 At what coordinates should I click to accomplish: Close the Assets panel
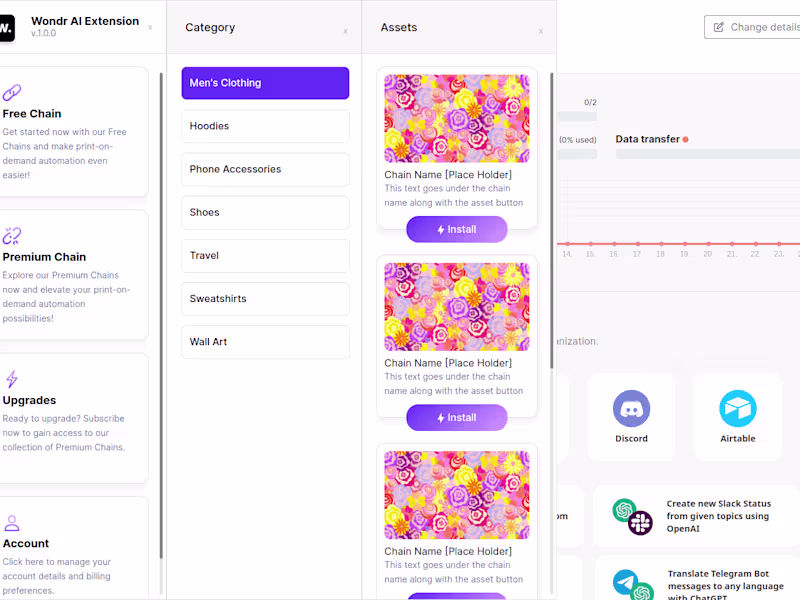[541, 32]
